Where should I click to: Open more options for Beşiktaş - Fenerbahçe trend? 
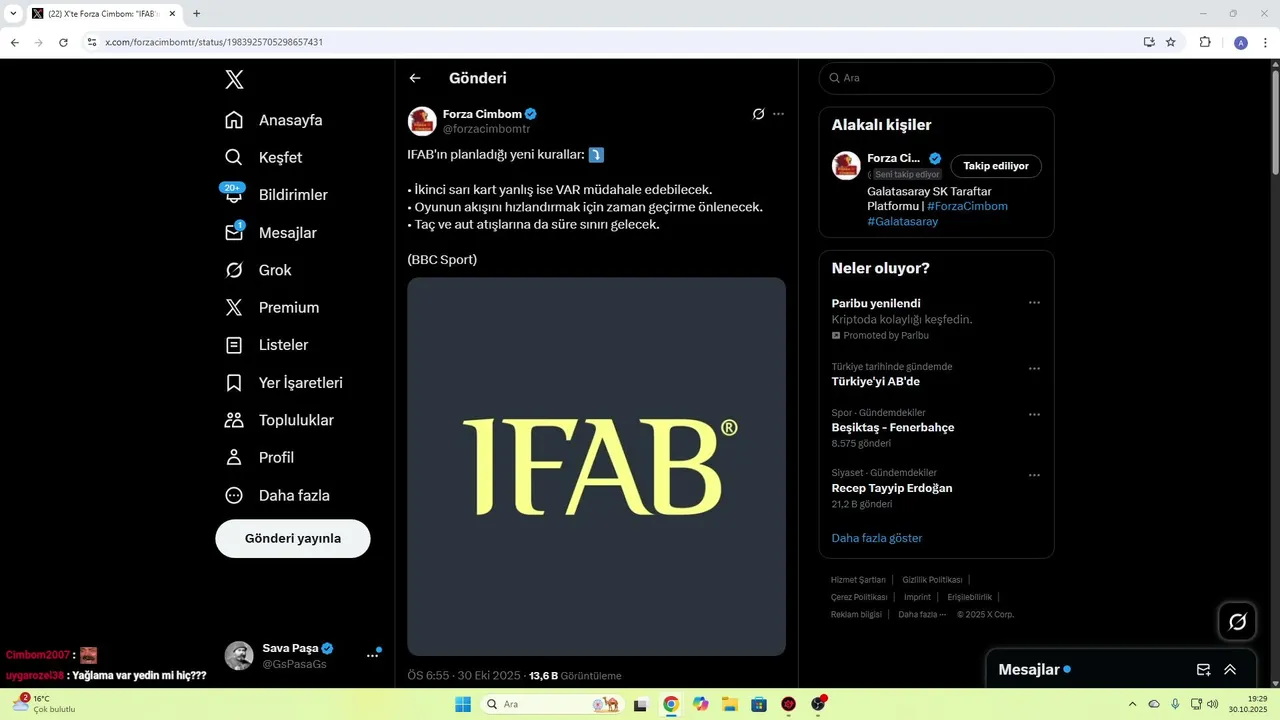tap(1034, 414)
